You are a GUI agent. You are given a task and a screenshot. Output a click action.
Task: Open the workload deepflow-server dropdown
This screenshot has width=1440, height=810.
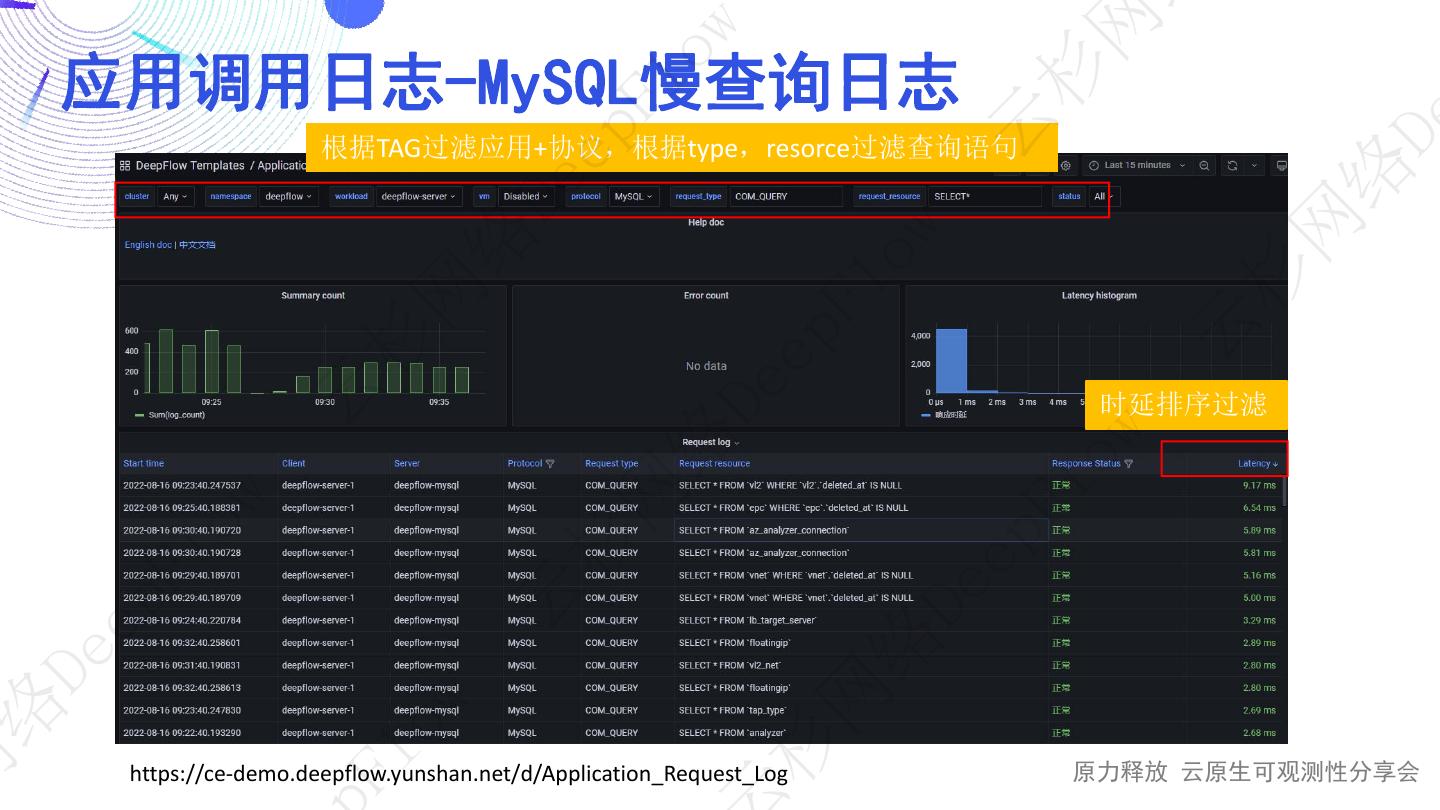[418, 197]
